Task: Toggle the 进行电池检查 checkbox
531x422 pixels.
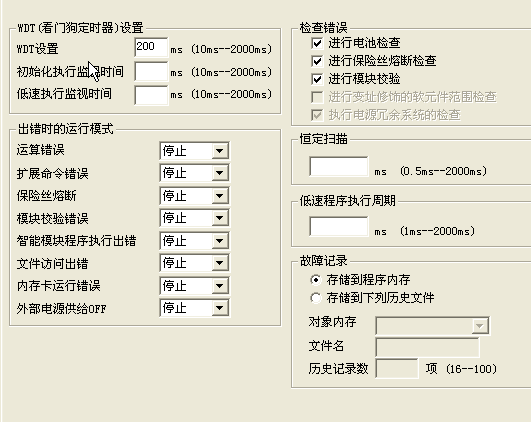Action: click(x=317, y=43)
